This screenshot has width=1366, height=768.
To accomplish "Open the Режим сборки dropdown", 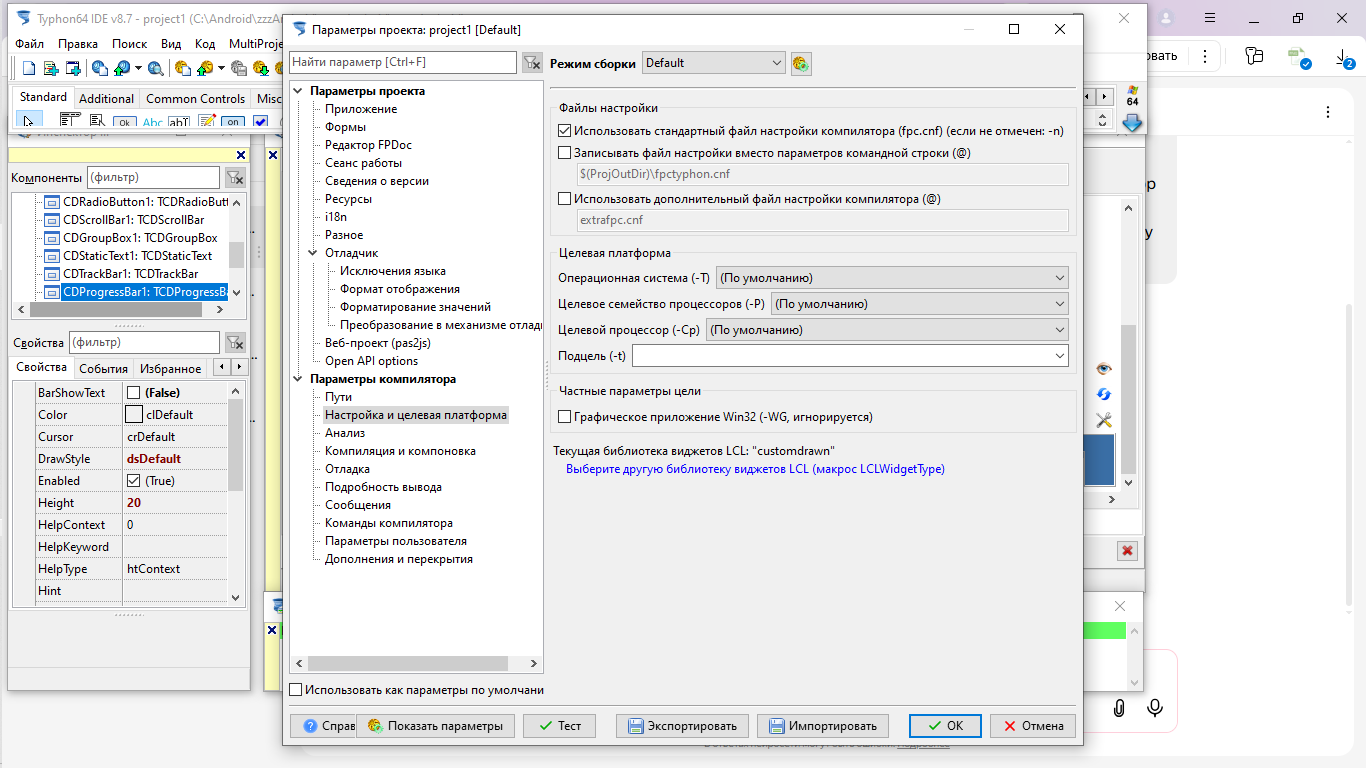I will [x=713, y=63].
